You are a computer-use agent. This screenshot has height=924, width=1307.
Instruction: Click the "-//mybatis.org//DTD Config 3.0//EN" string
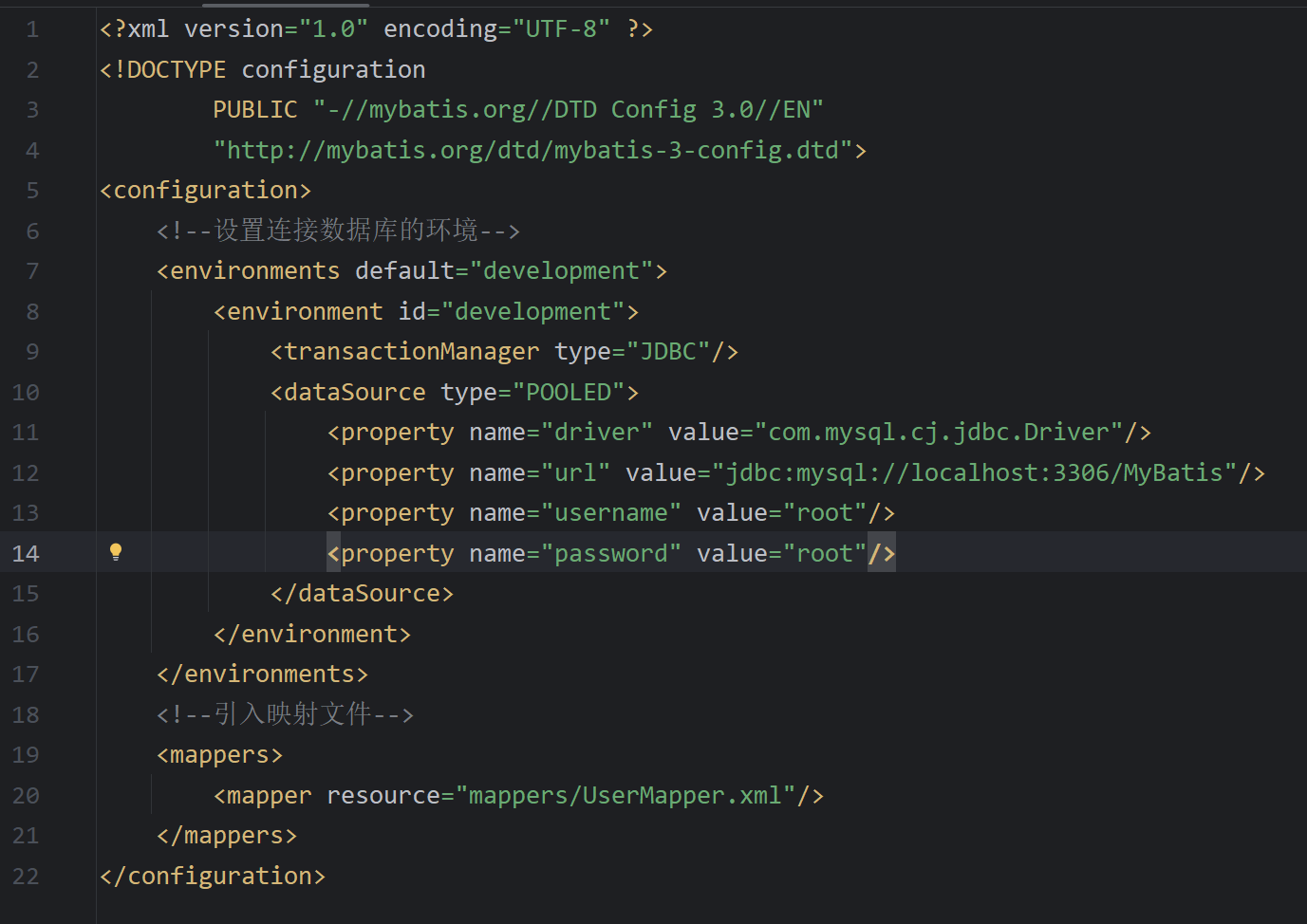(568, 110)
